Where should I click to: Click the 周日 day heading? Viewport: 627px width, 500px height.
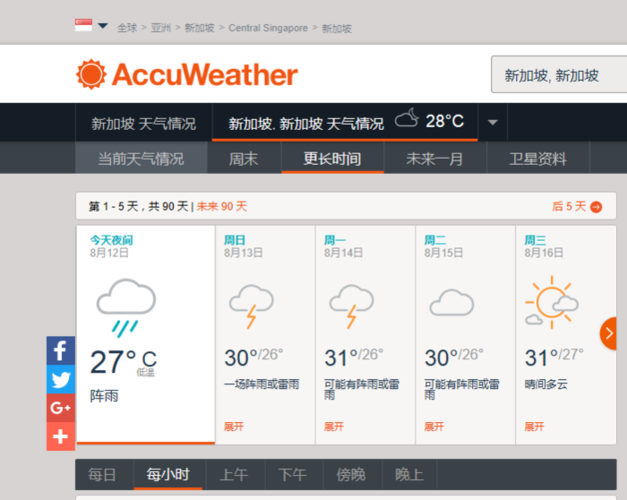[x=235, y=240]
